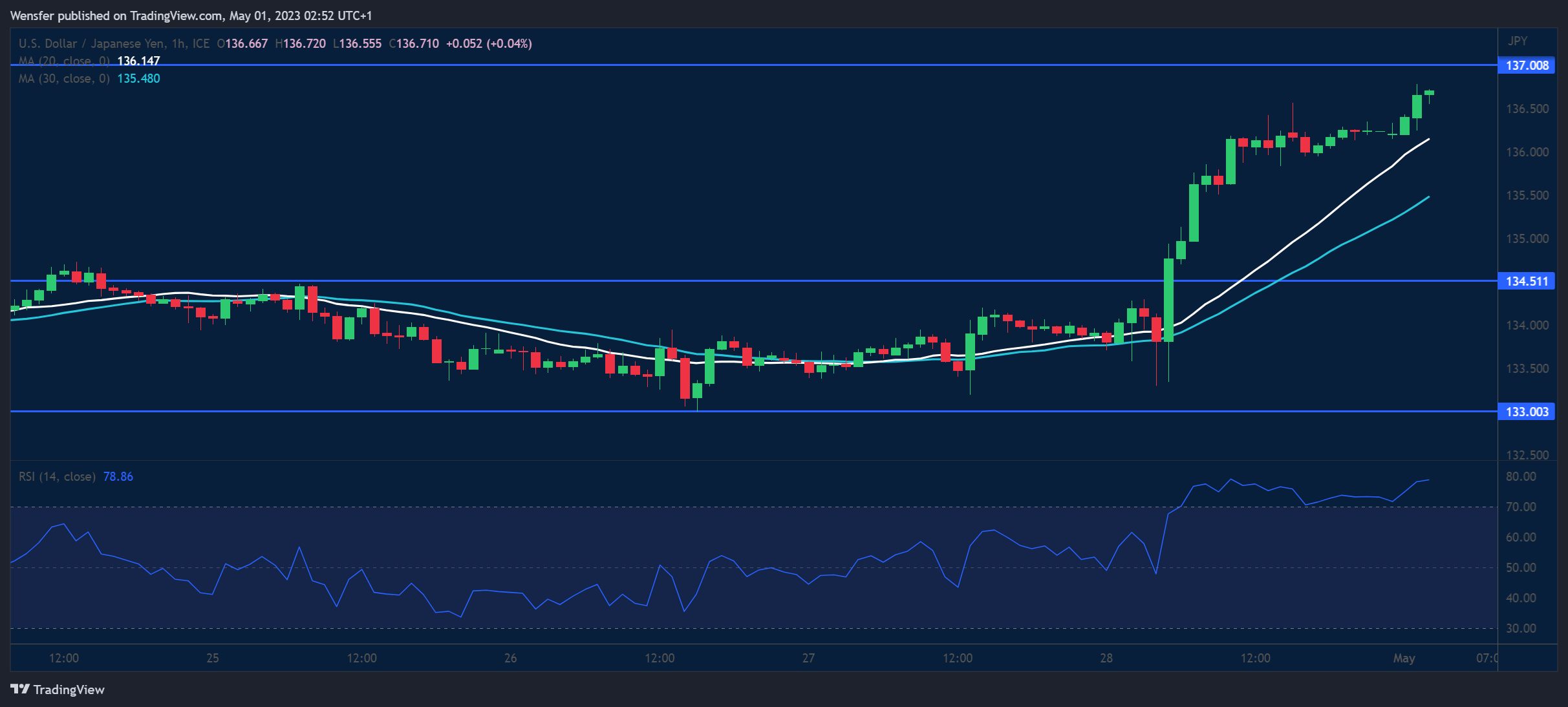
Task: Click the latest green candle near 136.7
Action: (x=1429, y=92)
